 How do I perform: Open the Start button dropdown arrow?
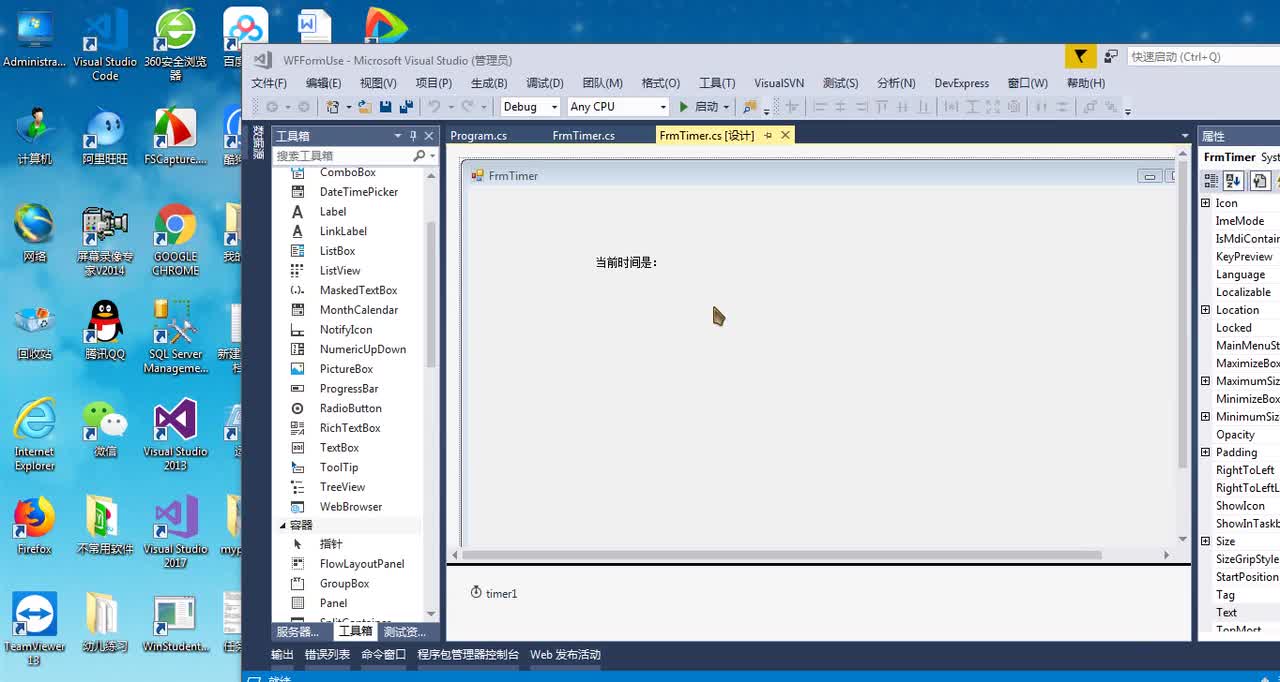pyautogui.click(x=726, y=107)
